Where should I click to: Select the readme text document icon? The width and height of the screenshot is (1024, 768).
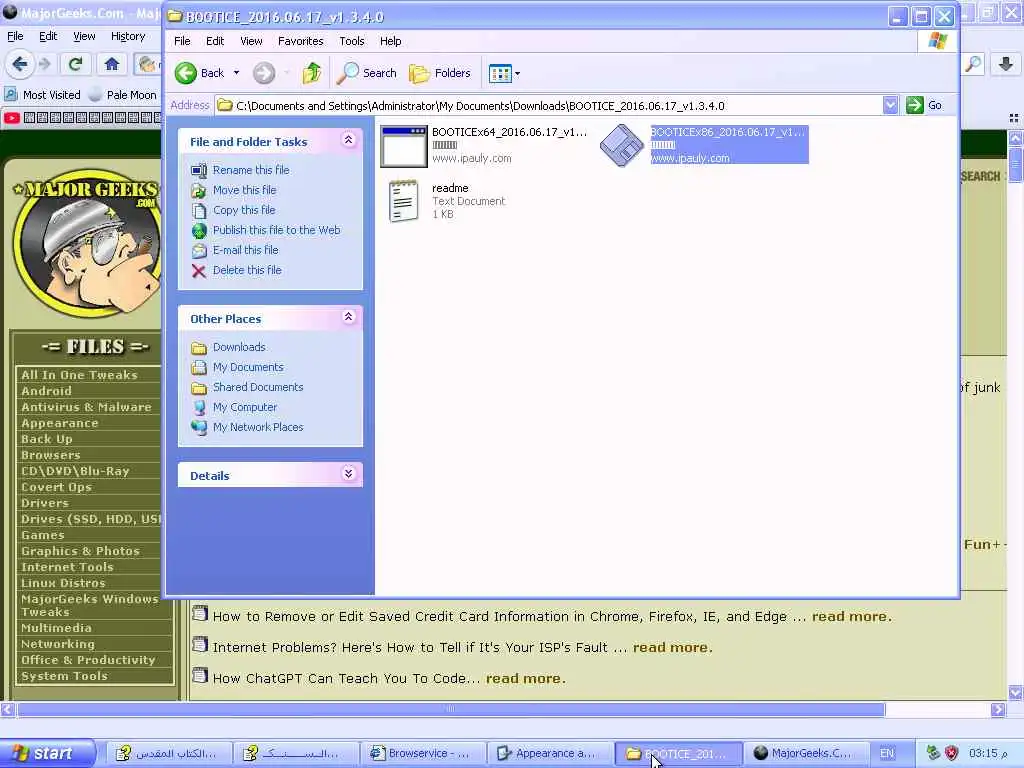403,201
